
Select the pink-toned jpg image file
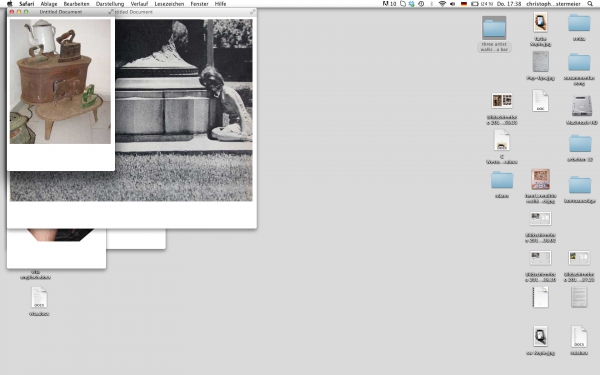click(x=540, y=179)
